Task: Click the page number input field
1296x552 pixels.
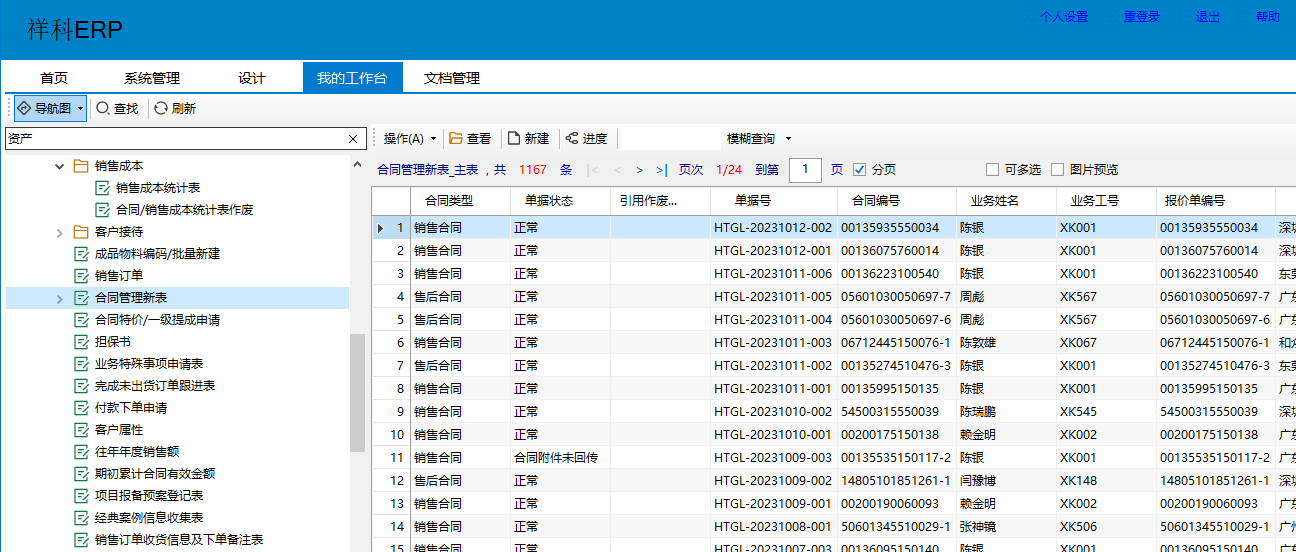Action: click(805, 170)
